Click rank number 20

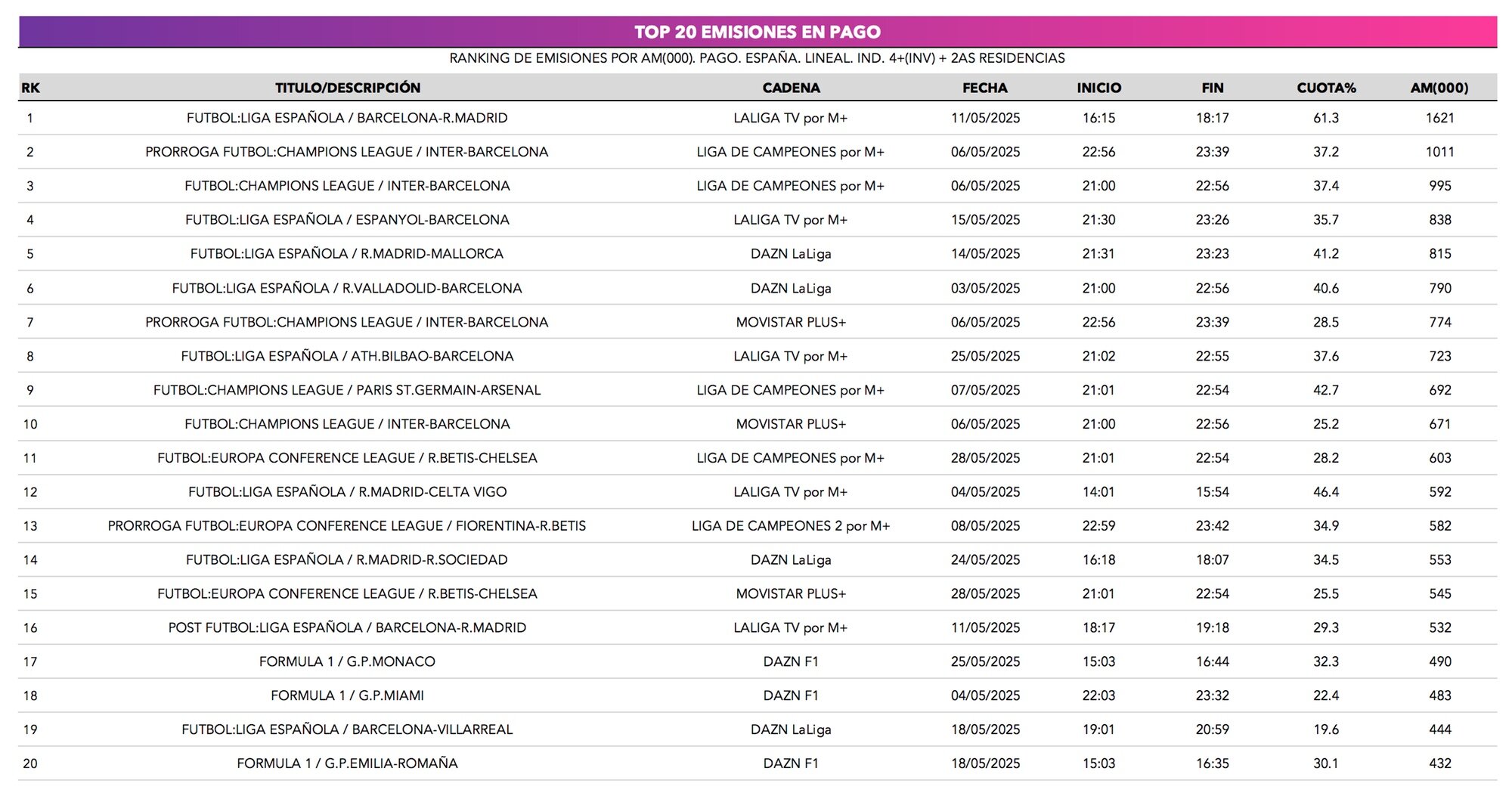tap(30, 764)
